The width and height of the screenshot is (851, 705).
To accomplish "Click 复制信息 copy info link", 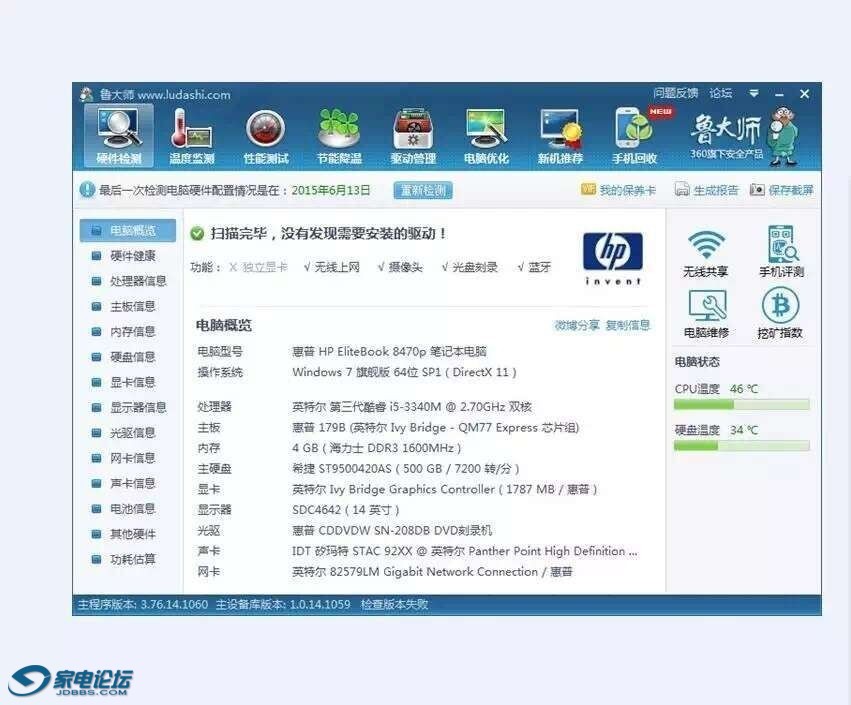I will click(x=628, y=325).
